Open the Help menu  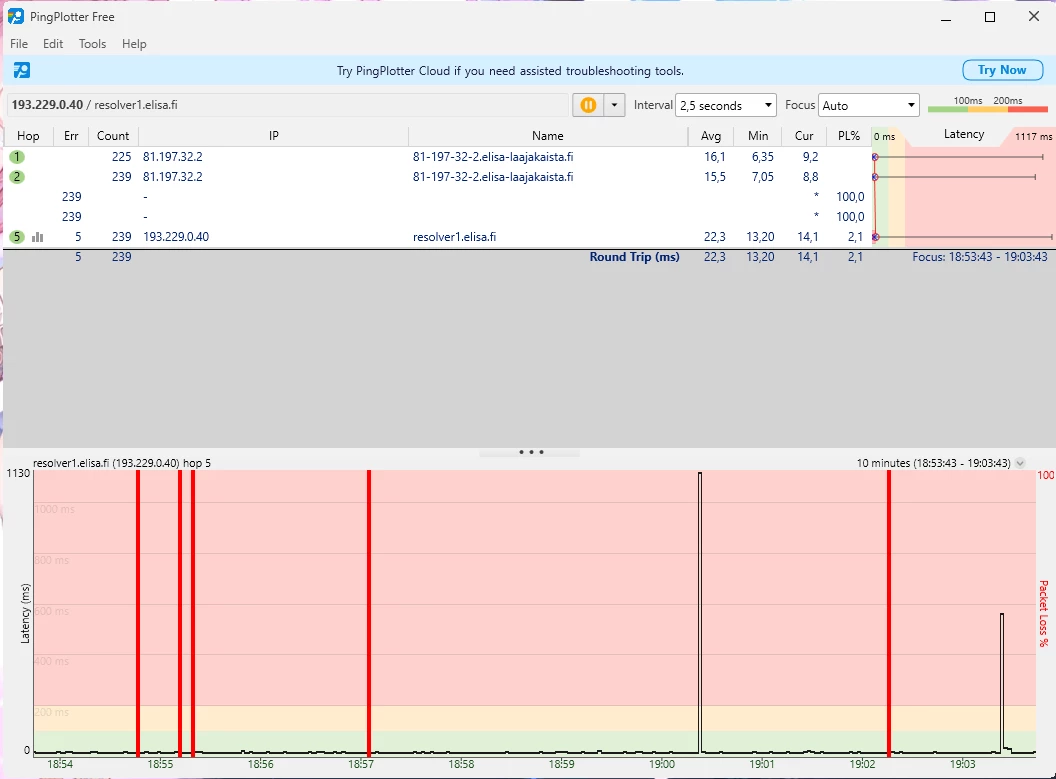point(134,44)
